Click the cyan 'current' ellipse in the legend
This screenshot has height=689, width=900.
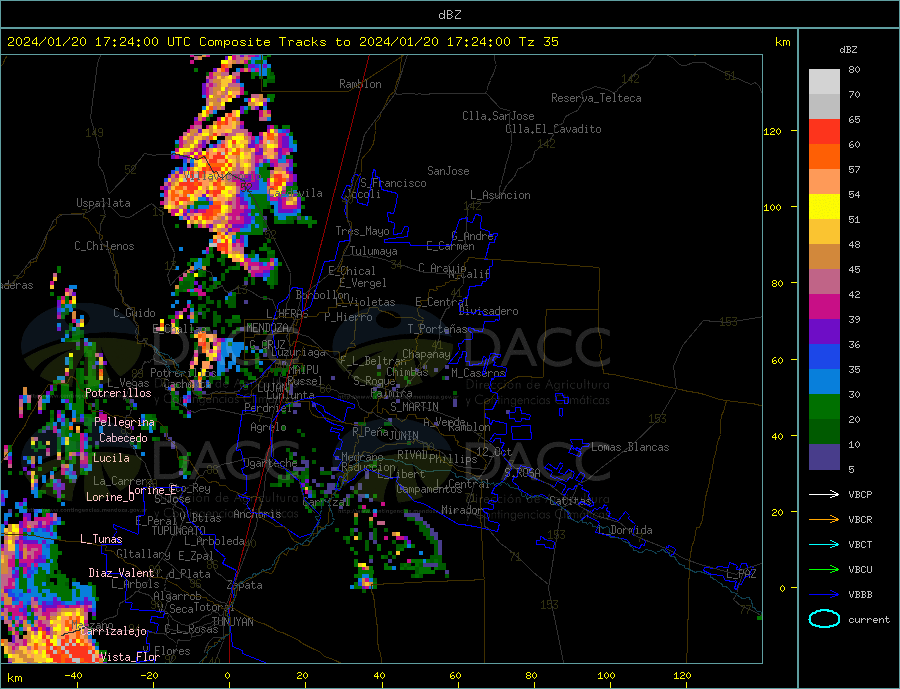tap(824, 619)
